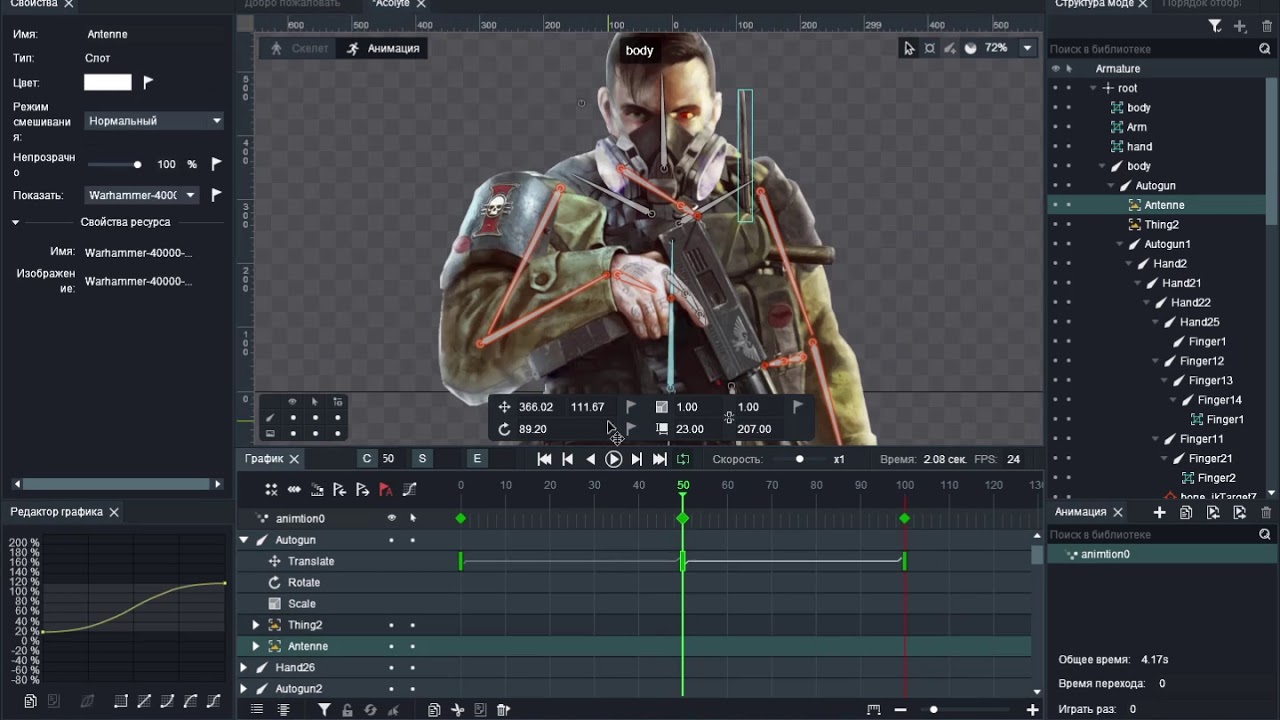Image resolution: width=1280 pixels, height=720 pixels.
Task: Click the white color swatch for Цвет
Action: [x=108, y=82]
